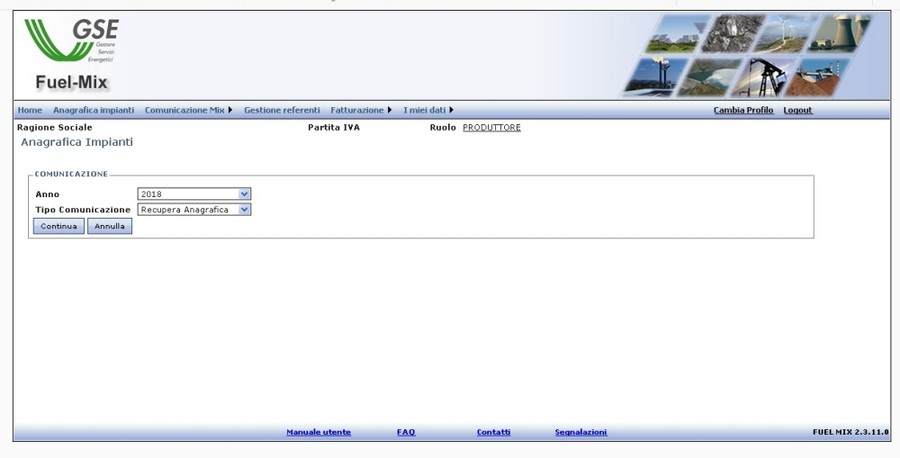Open the Tipo Comunicazione dropdown
The height and width of the screenshot is (458, 900).
click(x=194, y=209)
